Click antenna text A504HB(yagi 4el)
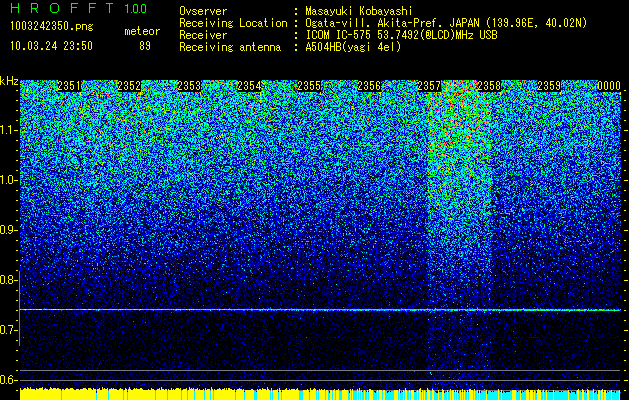629x400 pixels. coord(353,47)
